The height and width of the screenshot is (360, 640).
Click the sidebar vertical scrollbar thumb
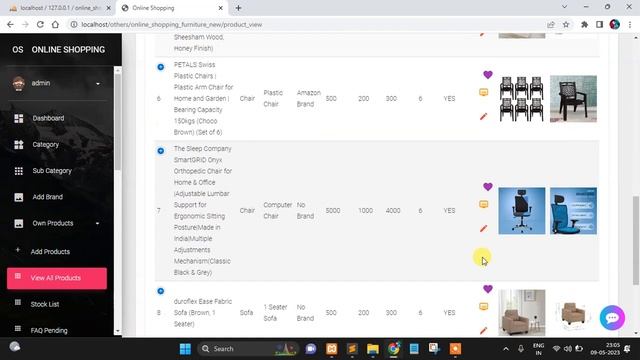(x=118, y=122)
